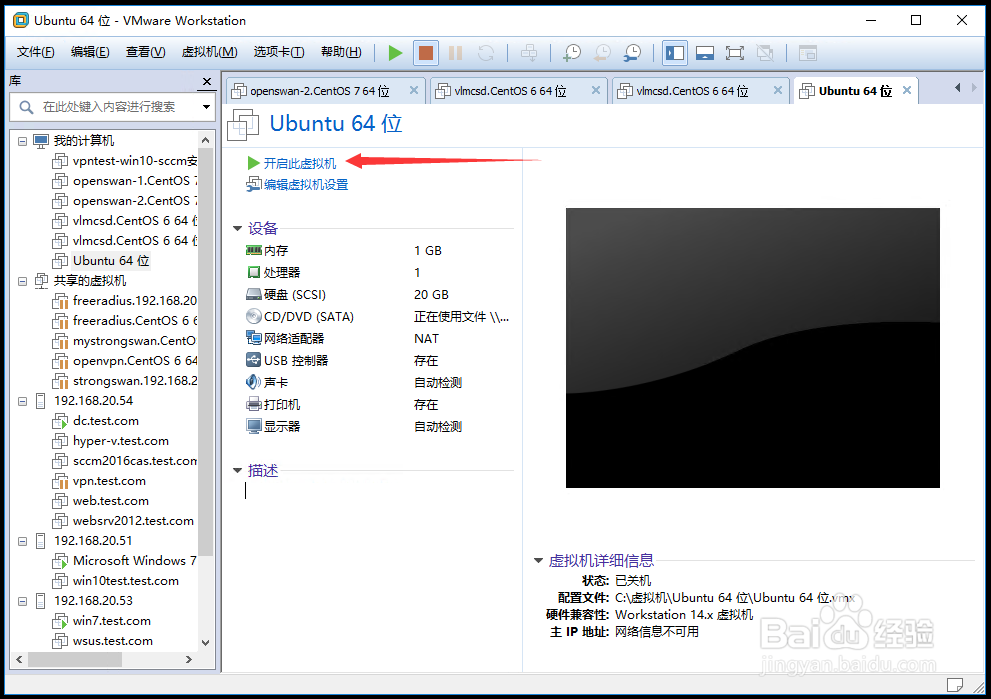991x699 pixels.
Task: Click the orange stop toolbar button
Action: click(x=426, y=53)
